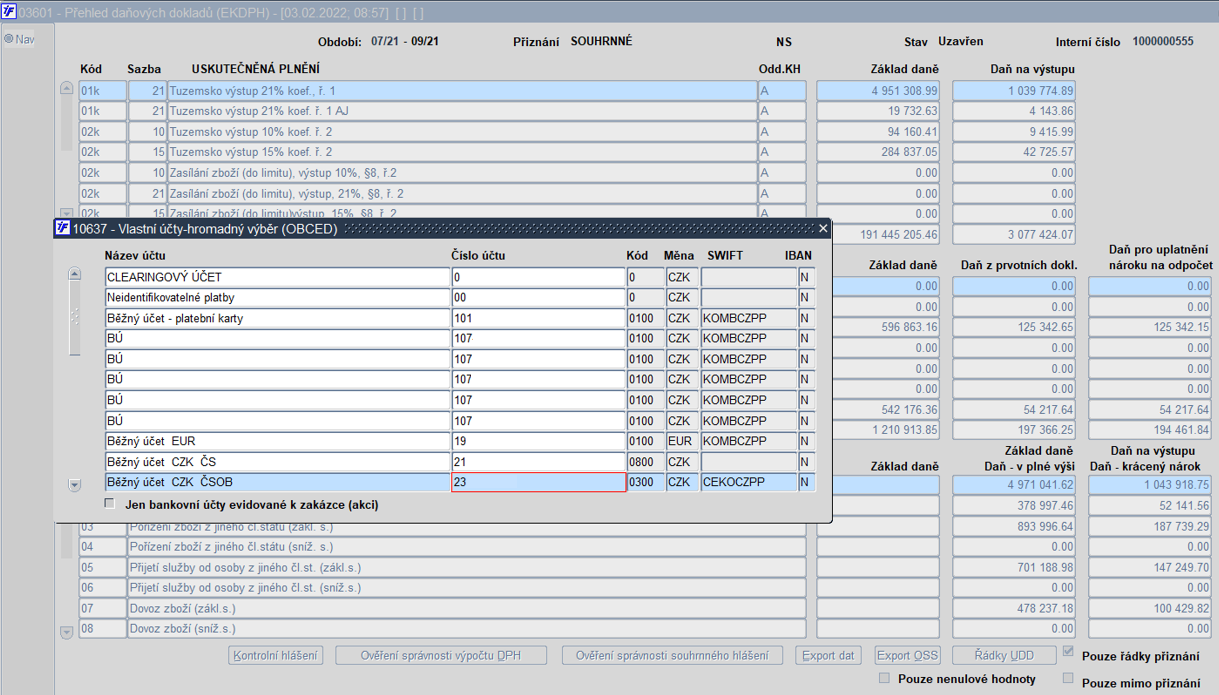Close the Vlastní účty-hromadný výběr dialog
The height and width of the screenshot is (695, 1219).
tap(823, 228)
